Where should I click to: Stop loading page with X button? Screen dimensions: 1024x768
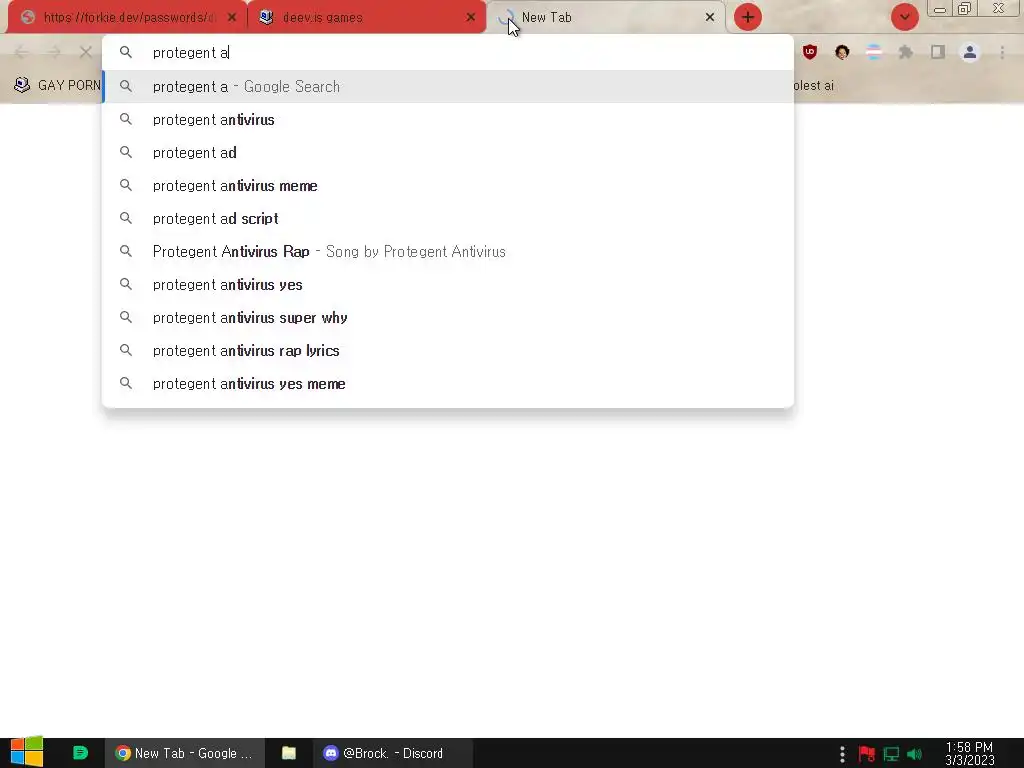(86, 52)
